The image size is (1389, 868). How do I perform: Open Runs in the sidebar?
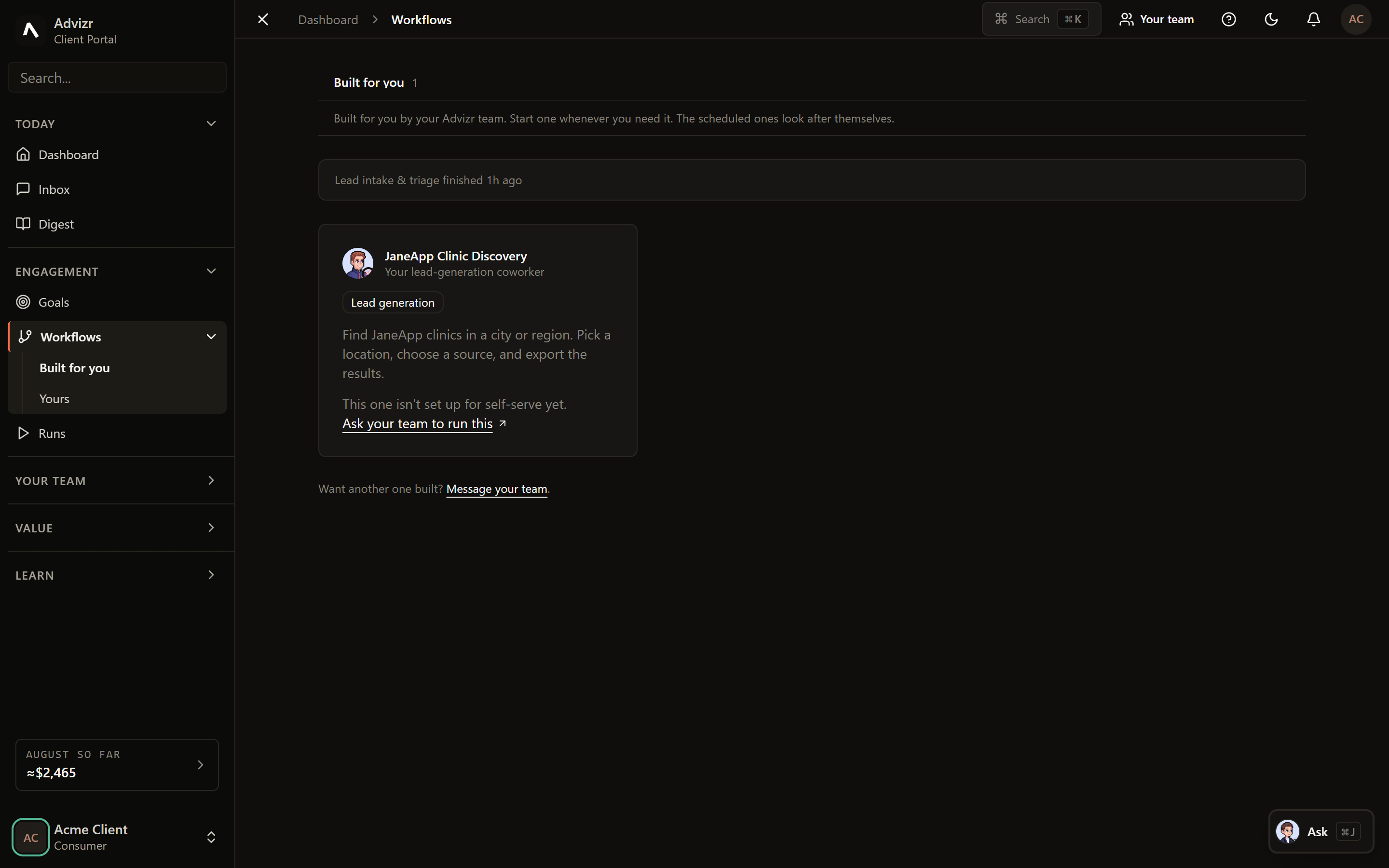click(x=117, y=434)
